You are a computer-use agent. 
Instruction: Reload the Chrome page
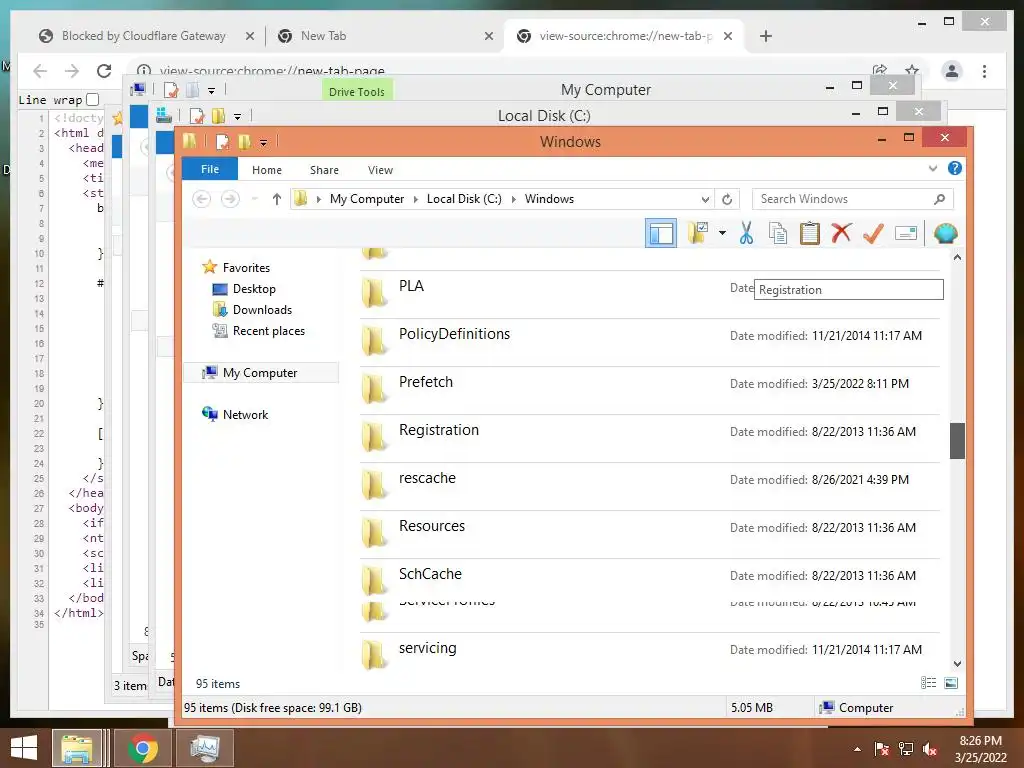pos(104,71)
